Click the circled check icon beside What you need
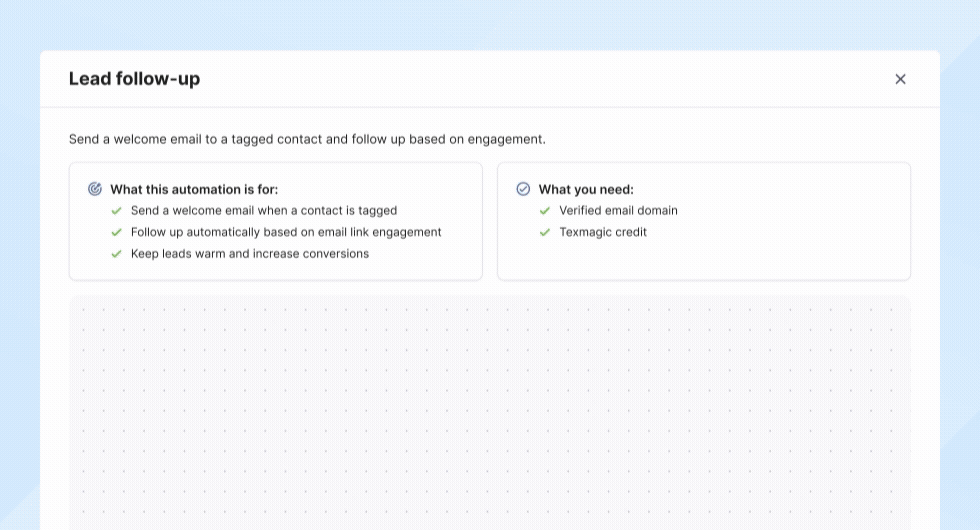 tap(523, 189)
